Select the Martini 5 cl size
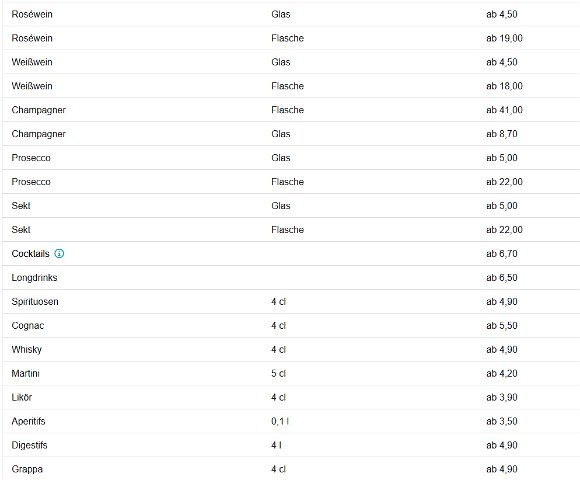 click(279, 373)
